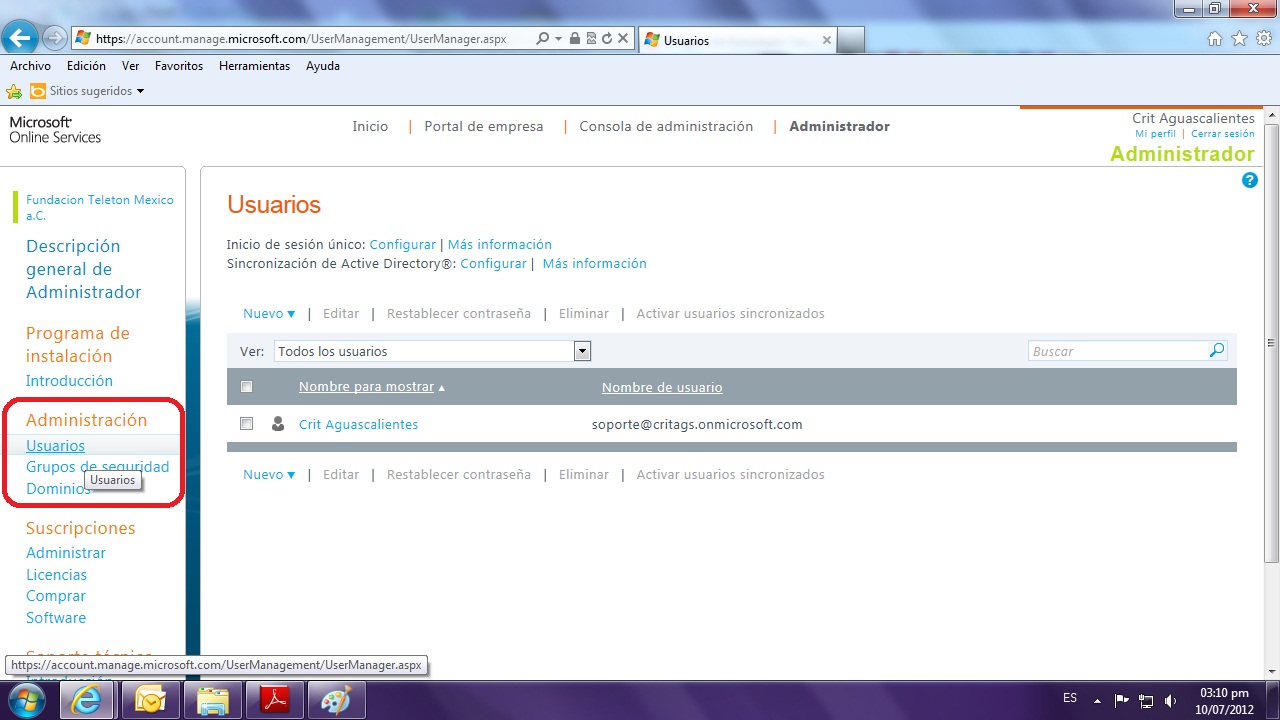The image size is (1280, 720).
Task: Select the Administrador navigation tab
Action: [839, 126]
